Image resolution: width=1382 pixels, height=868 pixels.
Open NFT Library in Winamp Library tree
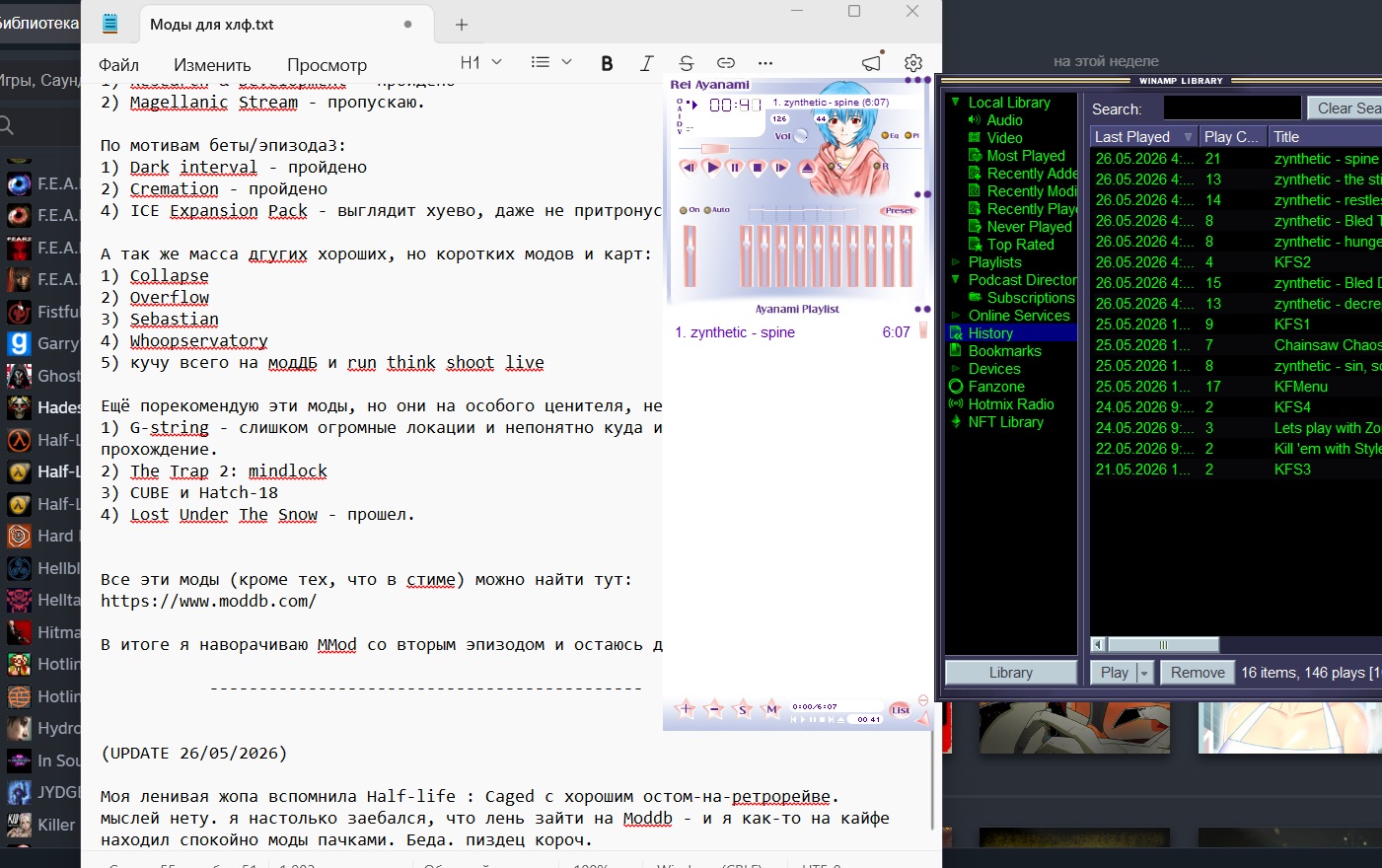click(x=1005, y=422)
